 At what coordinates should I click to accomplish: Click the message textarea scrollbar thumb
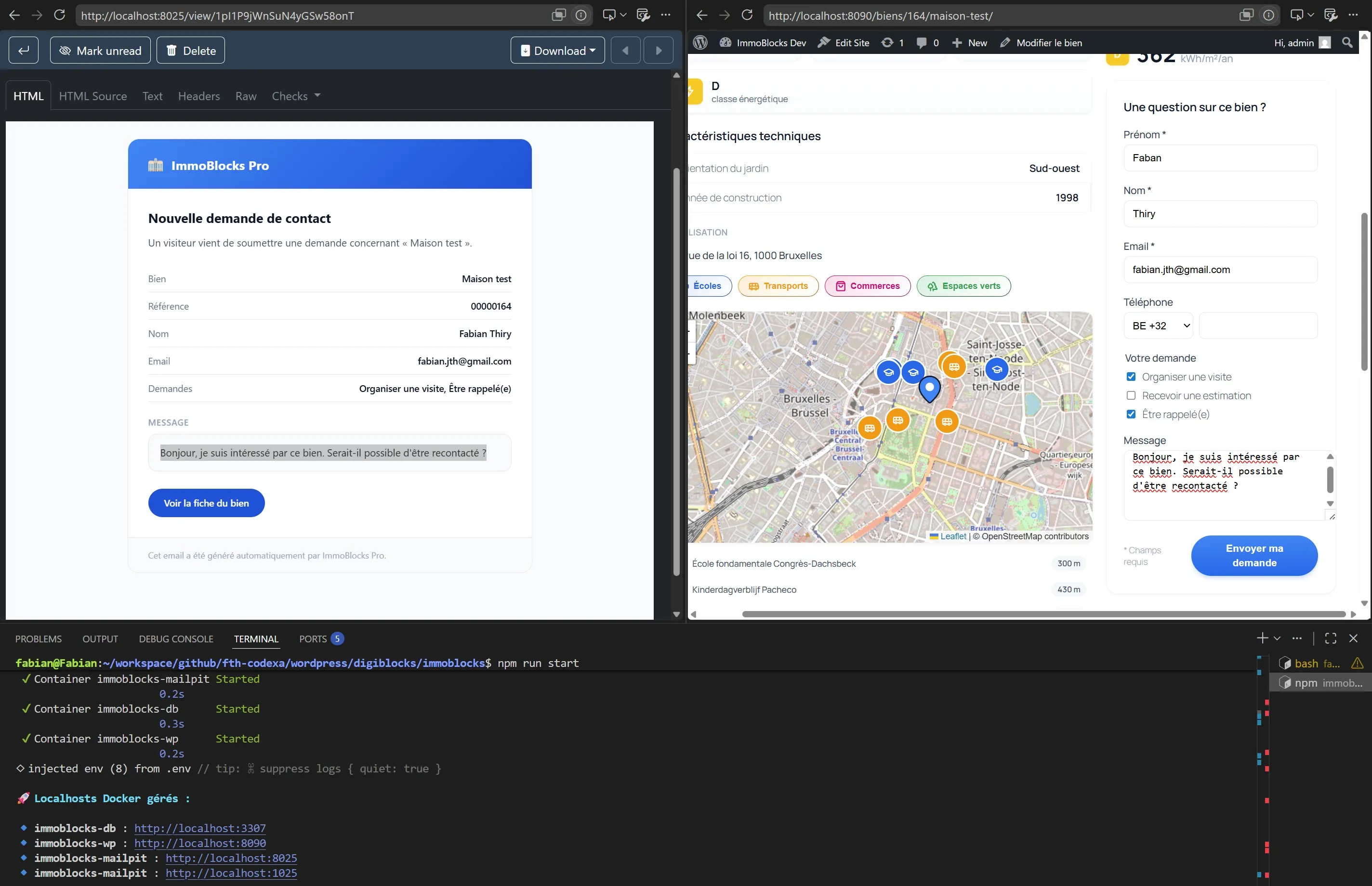(x=1330, y=479)
